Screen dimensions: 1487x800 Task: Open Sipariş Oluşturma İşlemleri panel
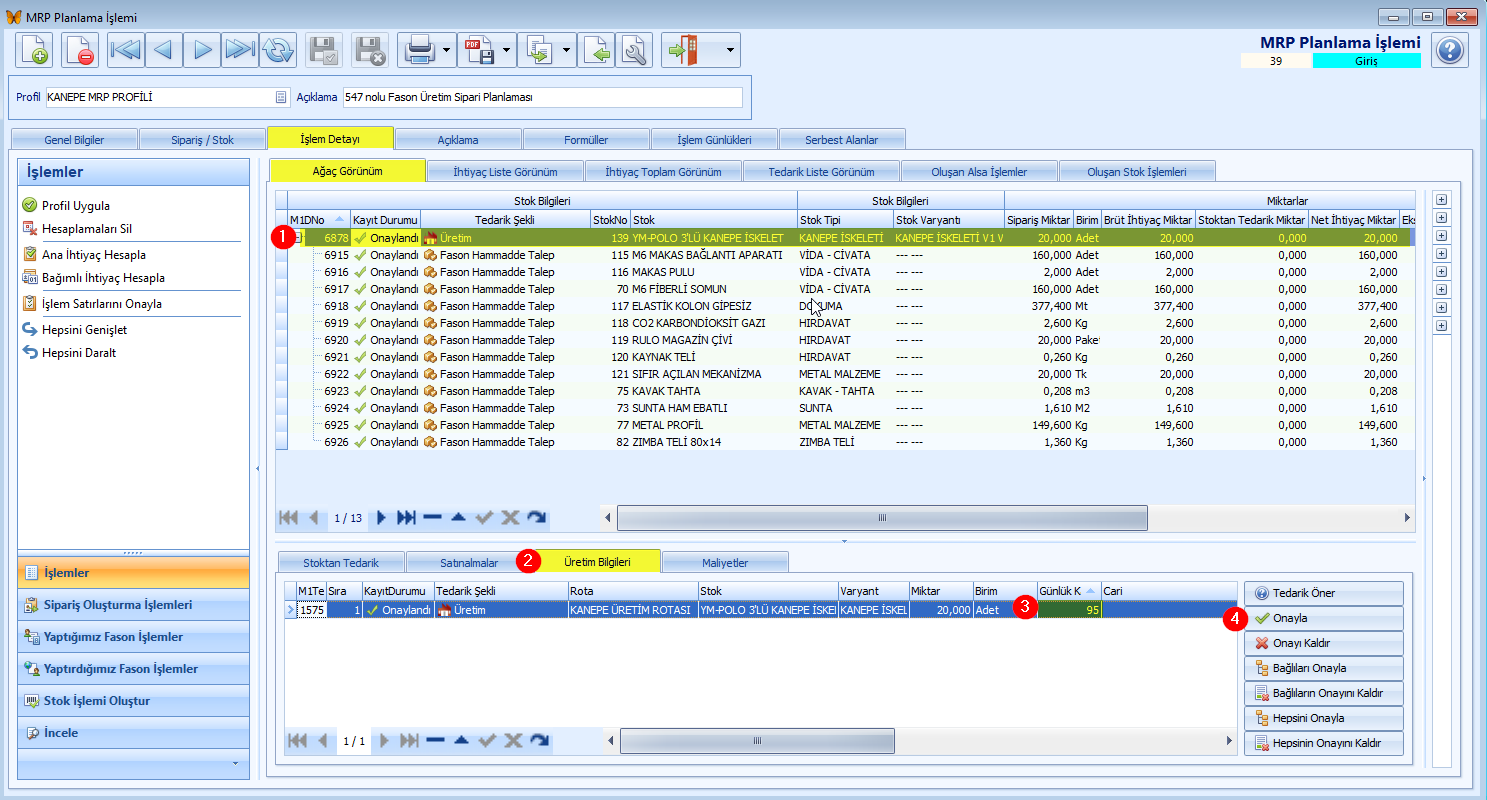pos(133,605)
